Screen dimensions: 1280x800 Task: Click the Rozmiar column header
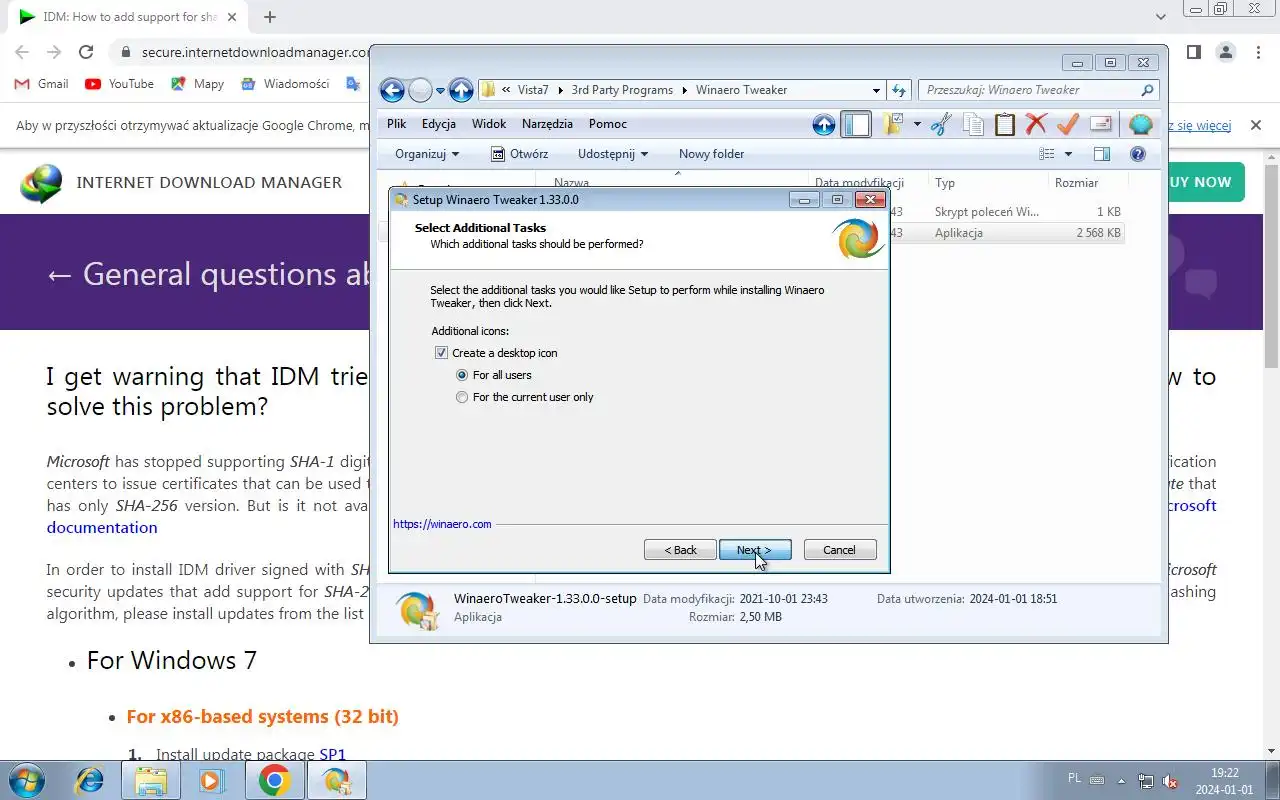tap(1076, 183)
